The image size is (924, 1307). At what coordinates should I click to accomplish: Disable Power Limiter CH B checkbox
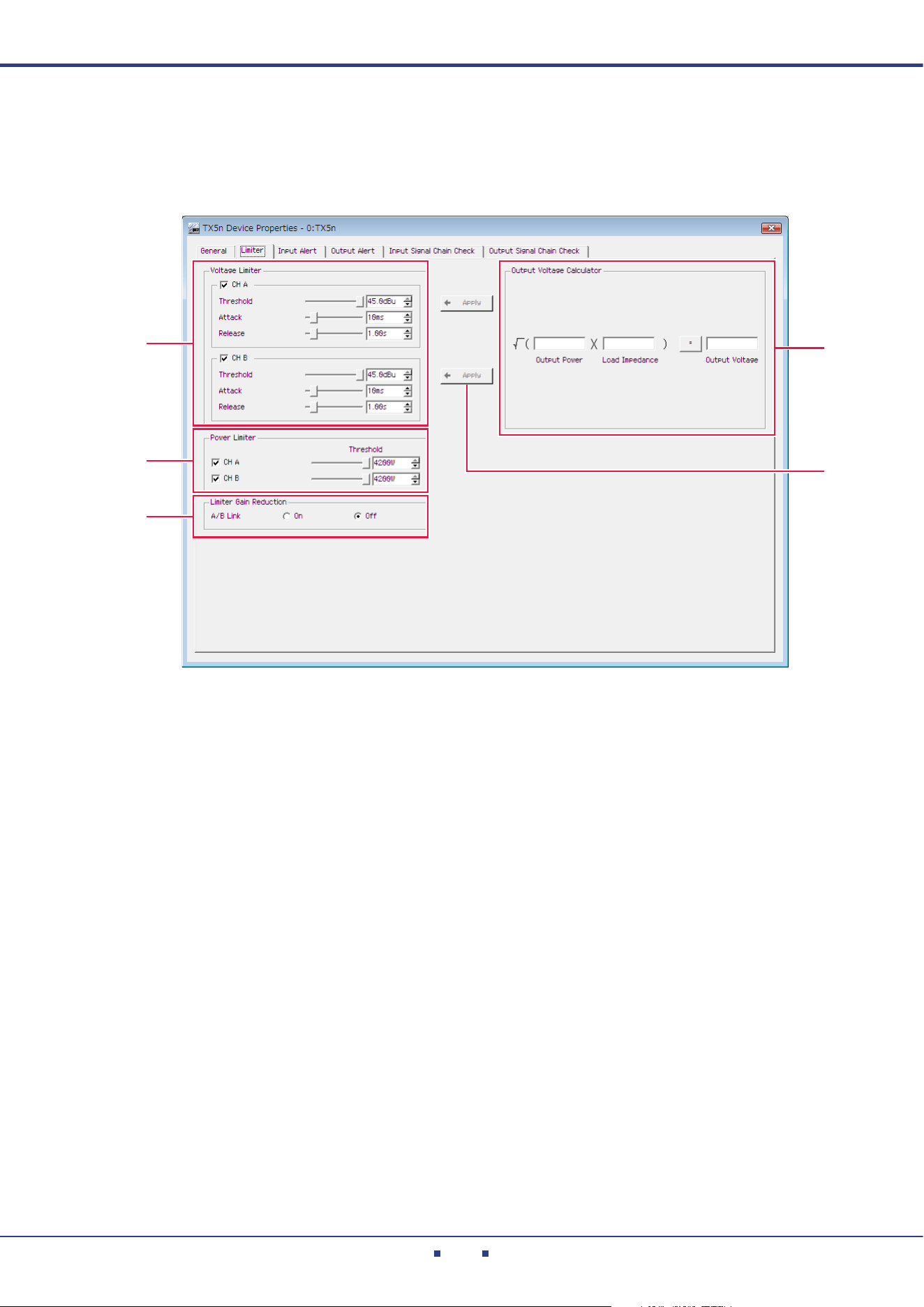pyautogui.click(x=216, y=478)
